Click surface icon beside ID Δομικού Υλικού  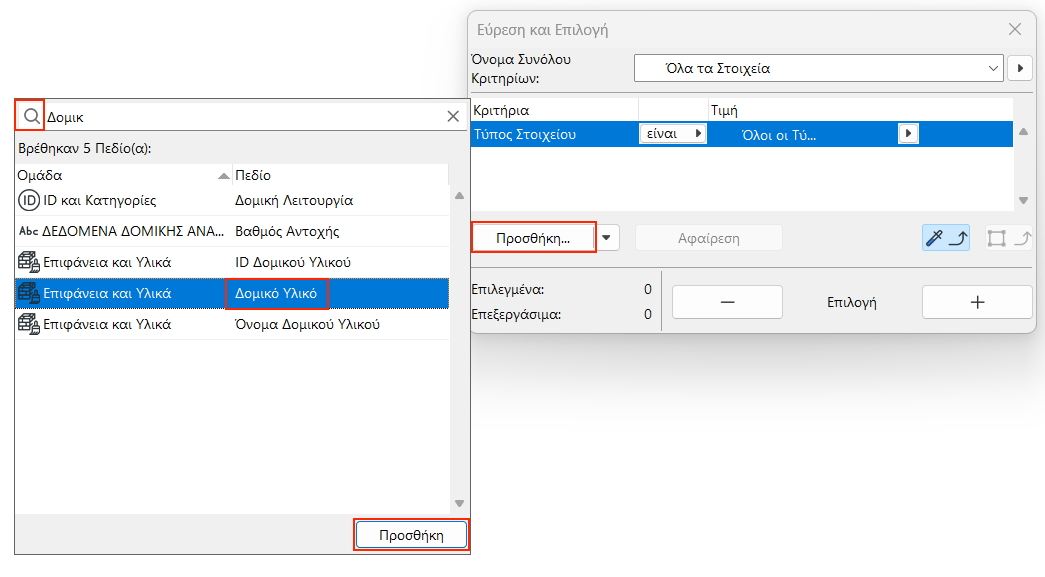pyautogui.click(x=29, y=263)
